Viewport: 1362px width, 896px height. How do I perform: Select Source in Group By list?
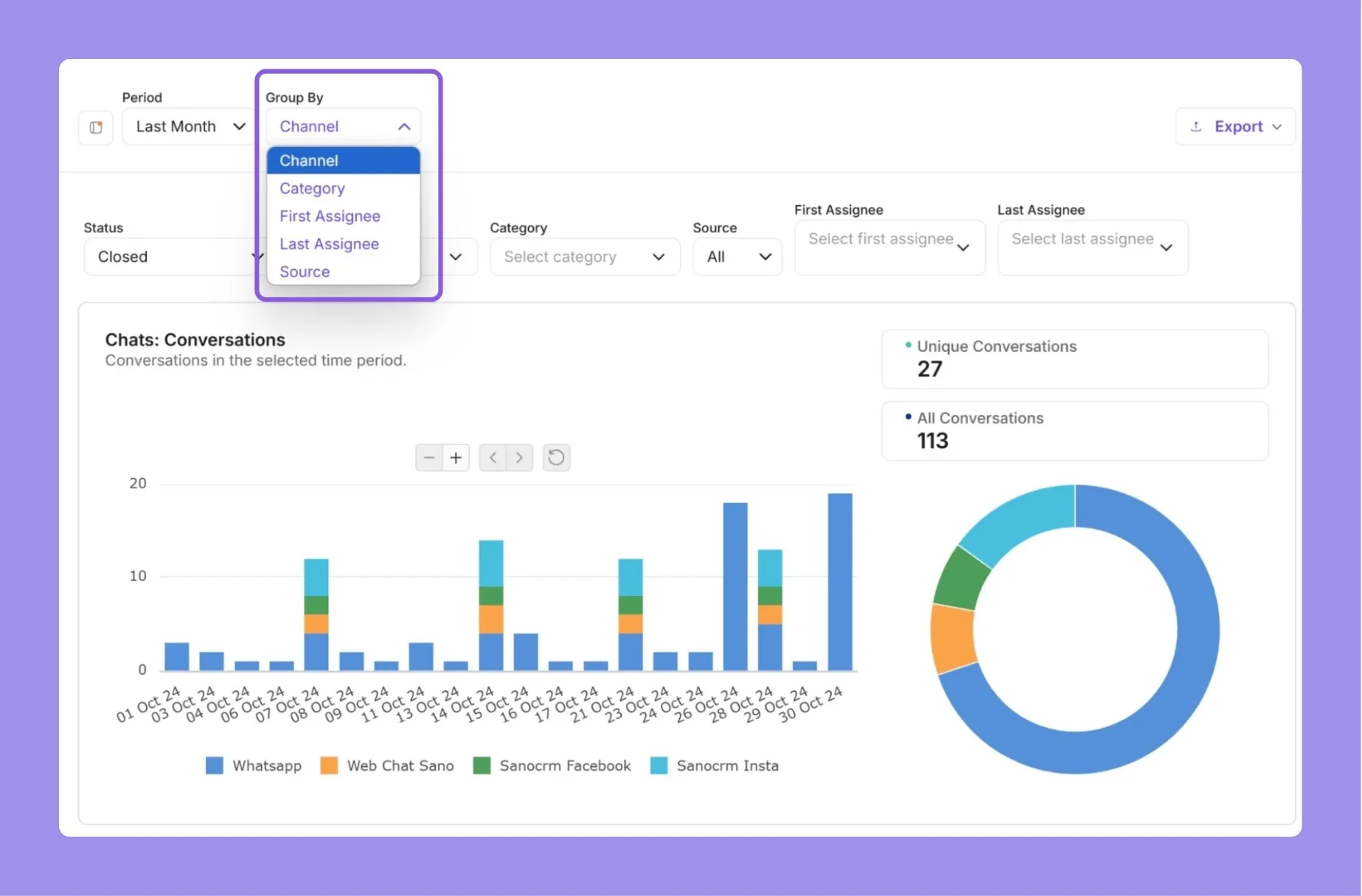[x=344, y=272]
